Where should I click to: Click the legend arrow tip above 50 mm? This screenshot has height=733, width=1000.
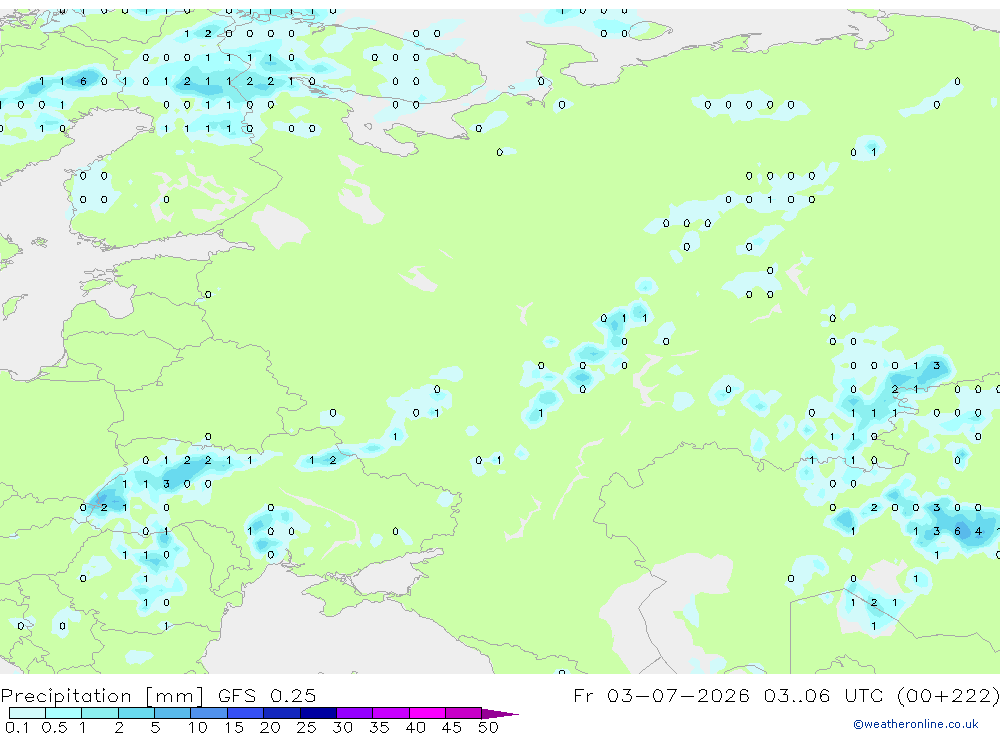[499, 713]
